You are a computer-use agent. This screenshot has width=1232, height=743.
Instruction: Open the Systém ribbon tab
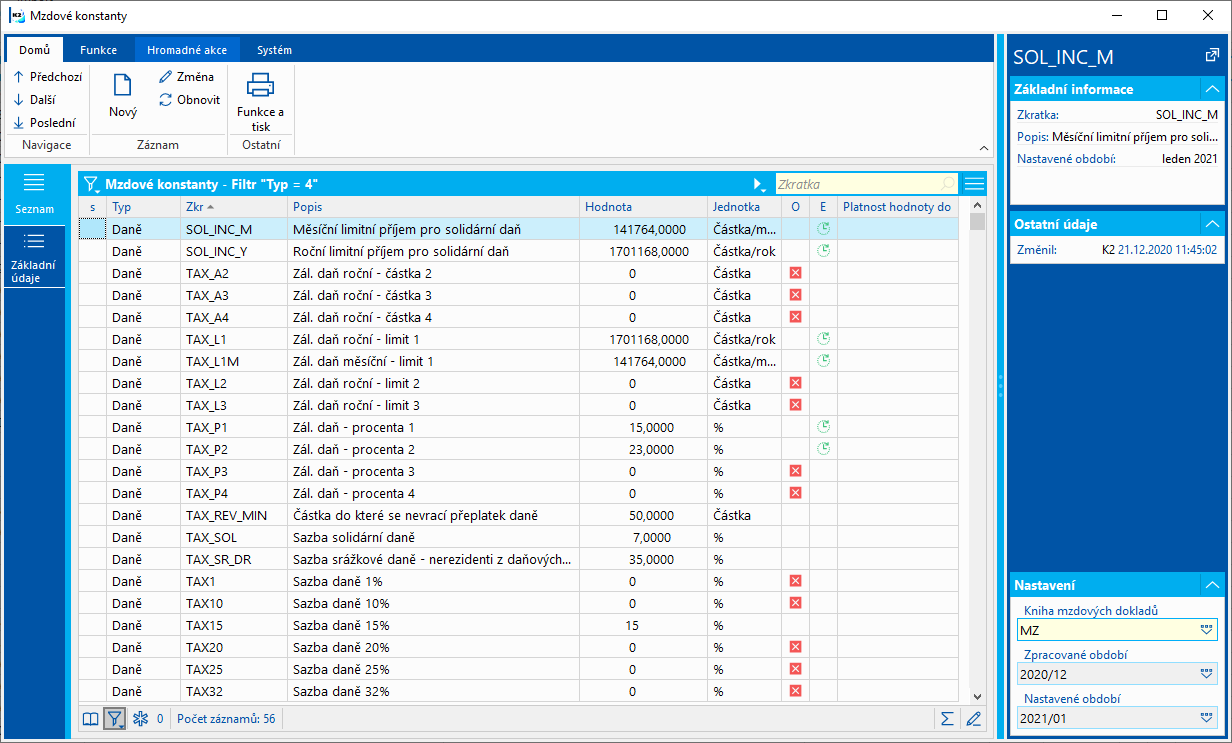click(274, 50)
